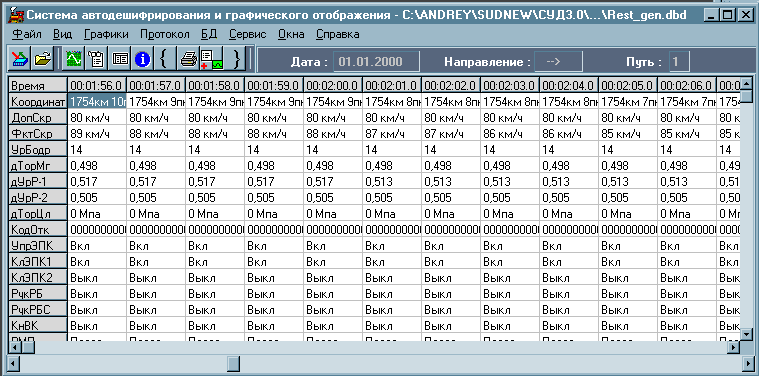Click the highlighted 1754км coordinate cell
Image resolution: width=759 pixels, height=376 pixels.
point(97,101)
